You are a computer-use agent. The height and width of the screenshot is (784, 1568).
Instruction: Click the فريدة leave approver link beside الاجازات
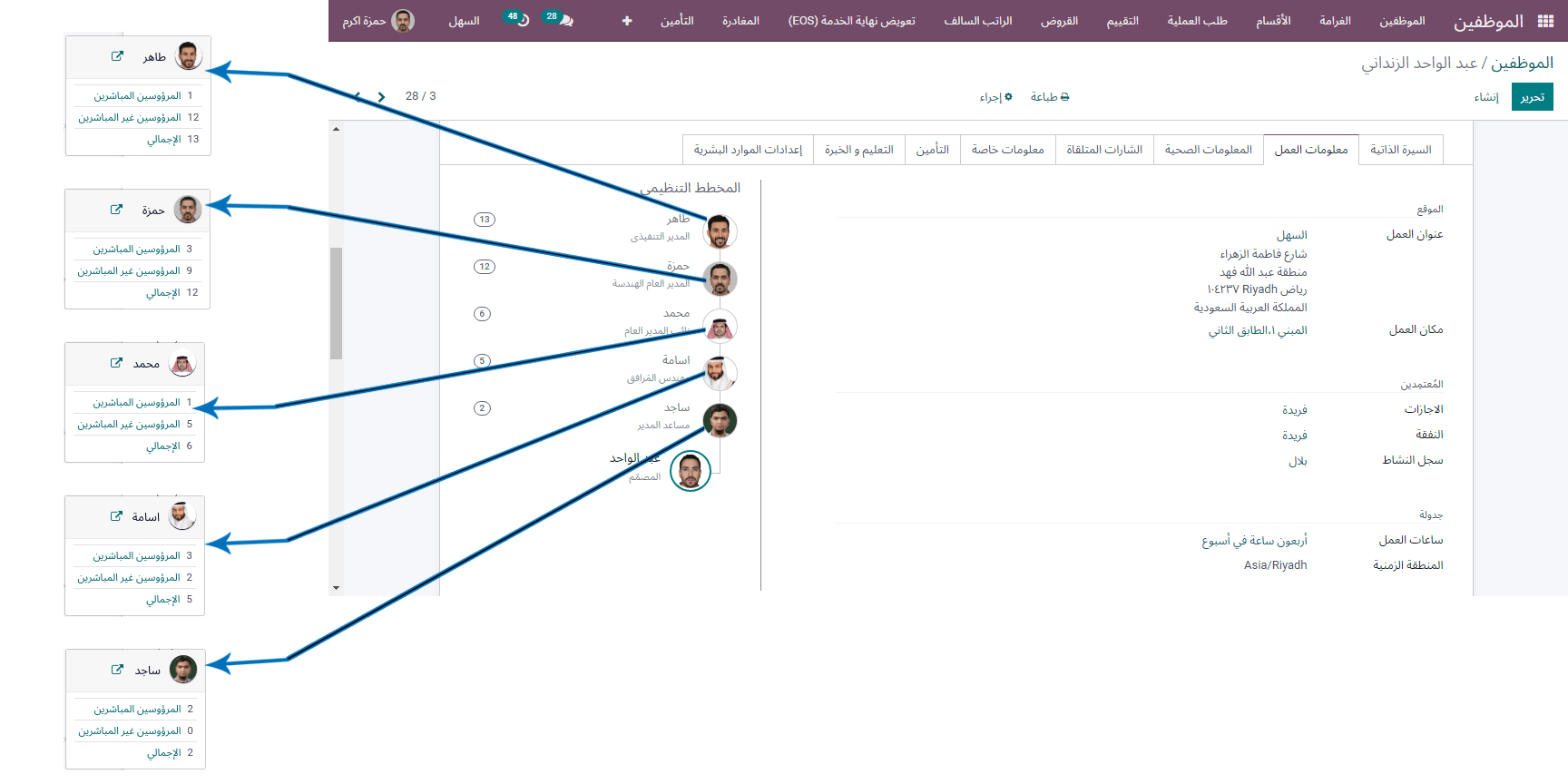(1295, 410)
